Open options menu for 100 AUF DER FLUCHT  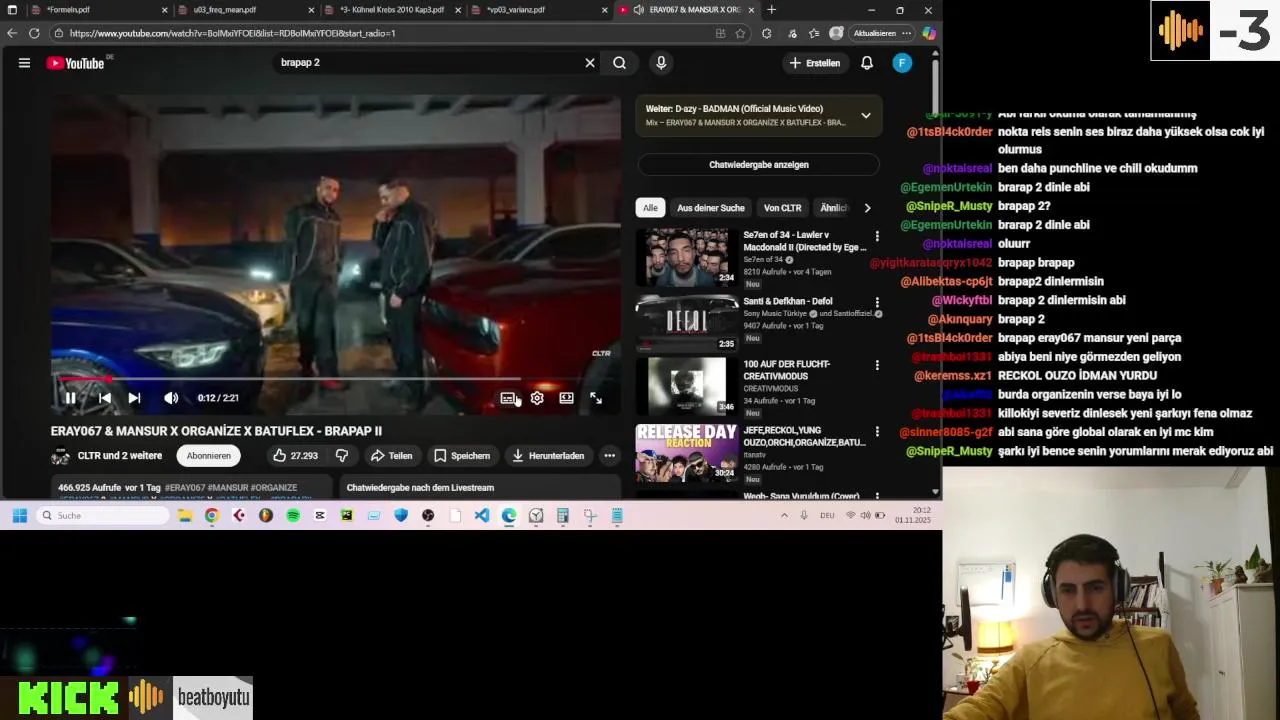(x=877, y=365)
